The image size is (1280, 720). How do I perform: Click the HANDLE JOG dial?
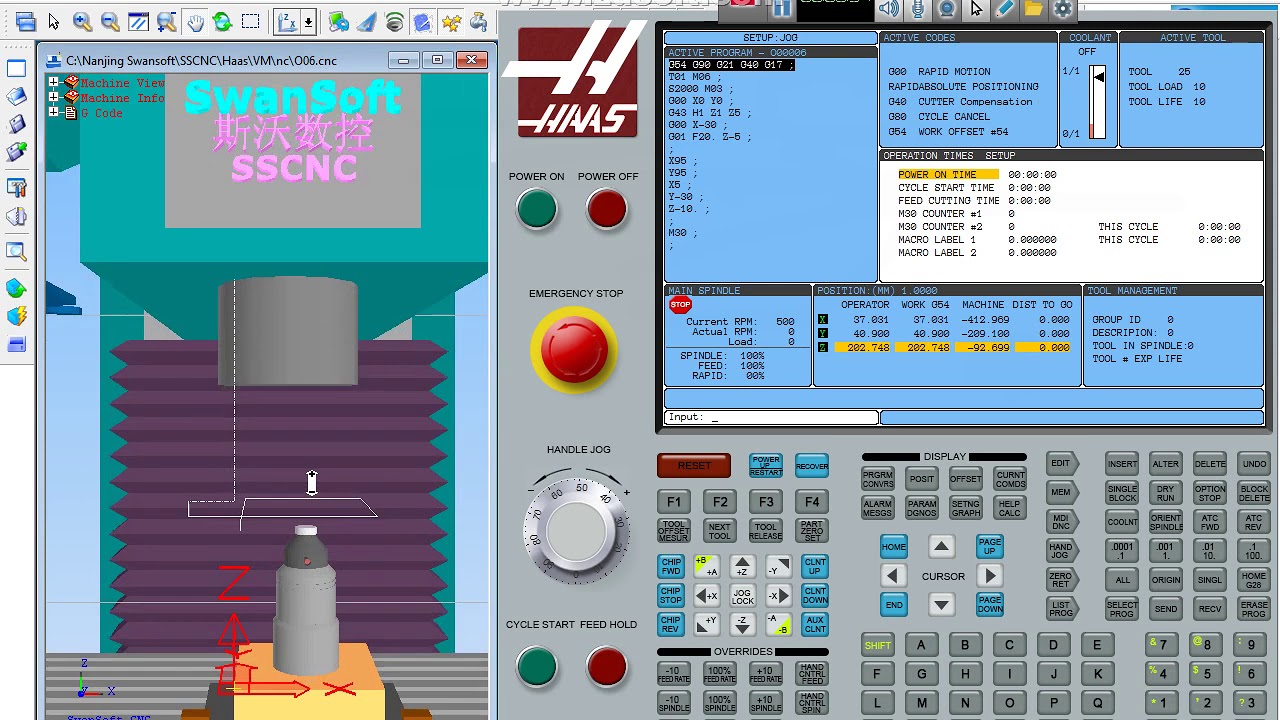577,532
